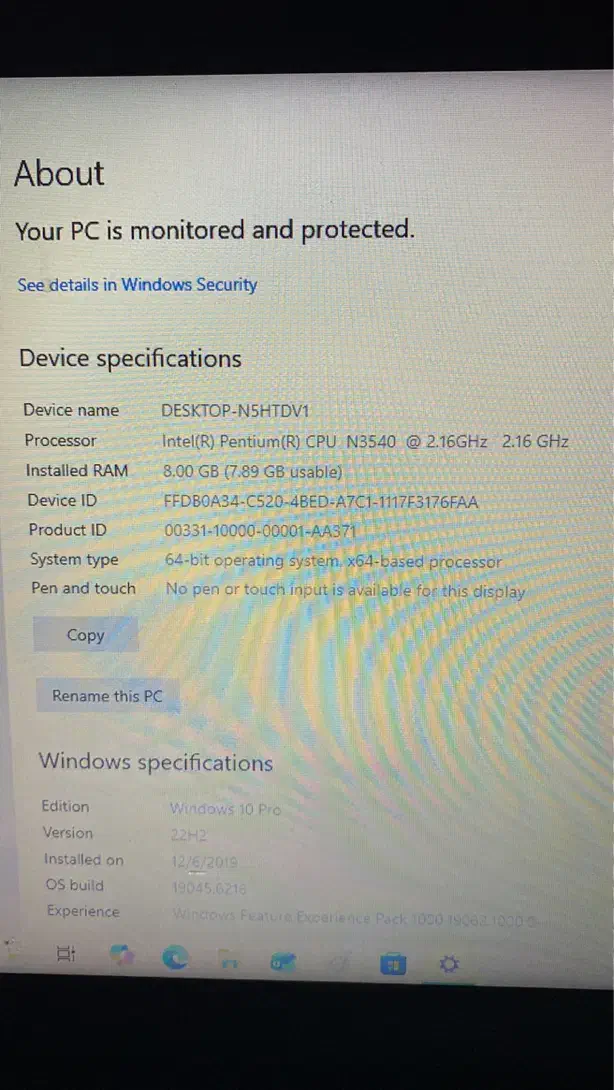This screenshot has height=1090, width=614.
Task: Open the Microsoft Store icon
Action: click(x=393, y=964)
